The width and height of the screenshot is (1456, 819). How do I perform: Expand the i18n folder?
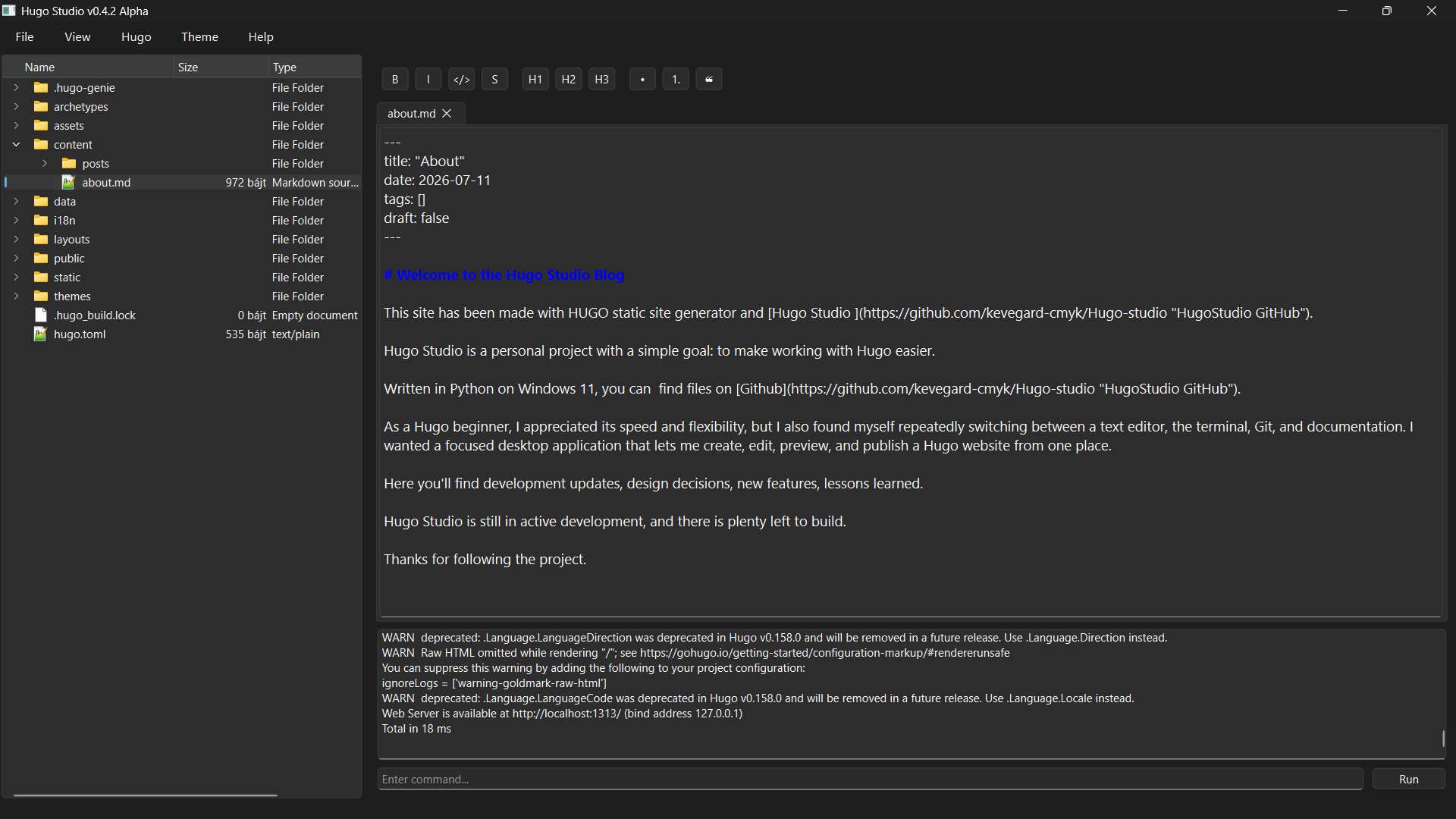pos(16,220)
